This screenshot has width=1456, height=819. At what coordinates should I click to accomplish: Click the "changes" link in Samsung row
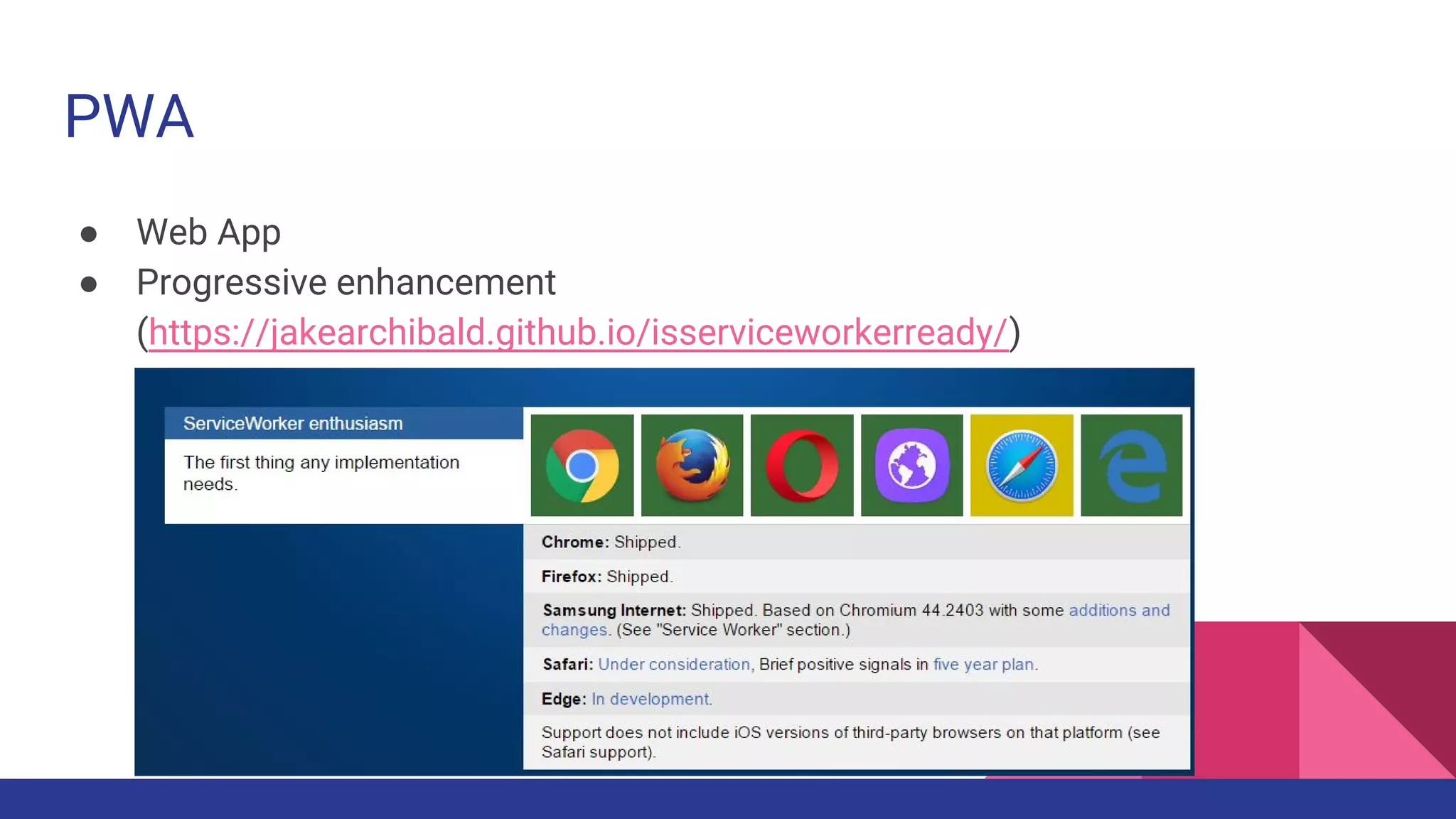(x=574, y=630)
